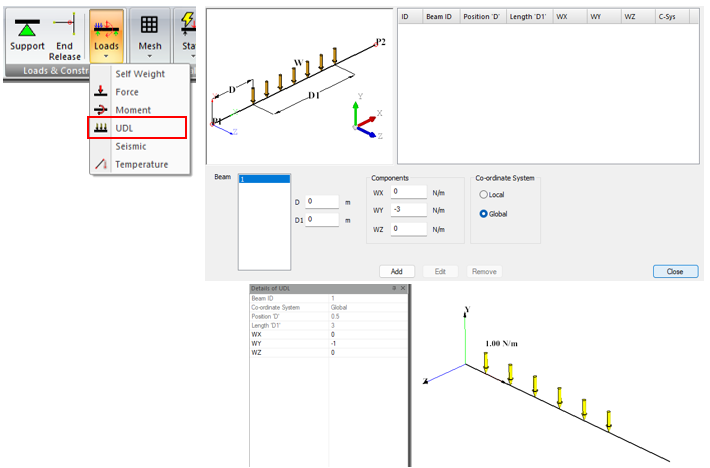Click the pin icon in Details of UDL
710x468 pixels.
(x=393, y=288)
